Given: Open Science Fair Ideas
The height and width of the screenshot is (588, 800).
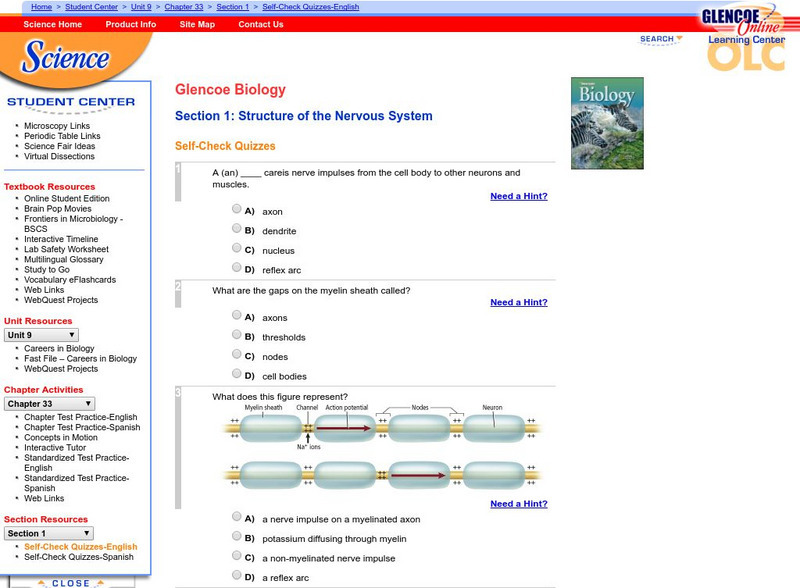Looking at the screenshot, I should click(x=60, y=146).
